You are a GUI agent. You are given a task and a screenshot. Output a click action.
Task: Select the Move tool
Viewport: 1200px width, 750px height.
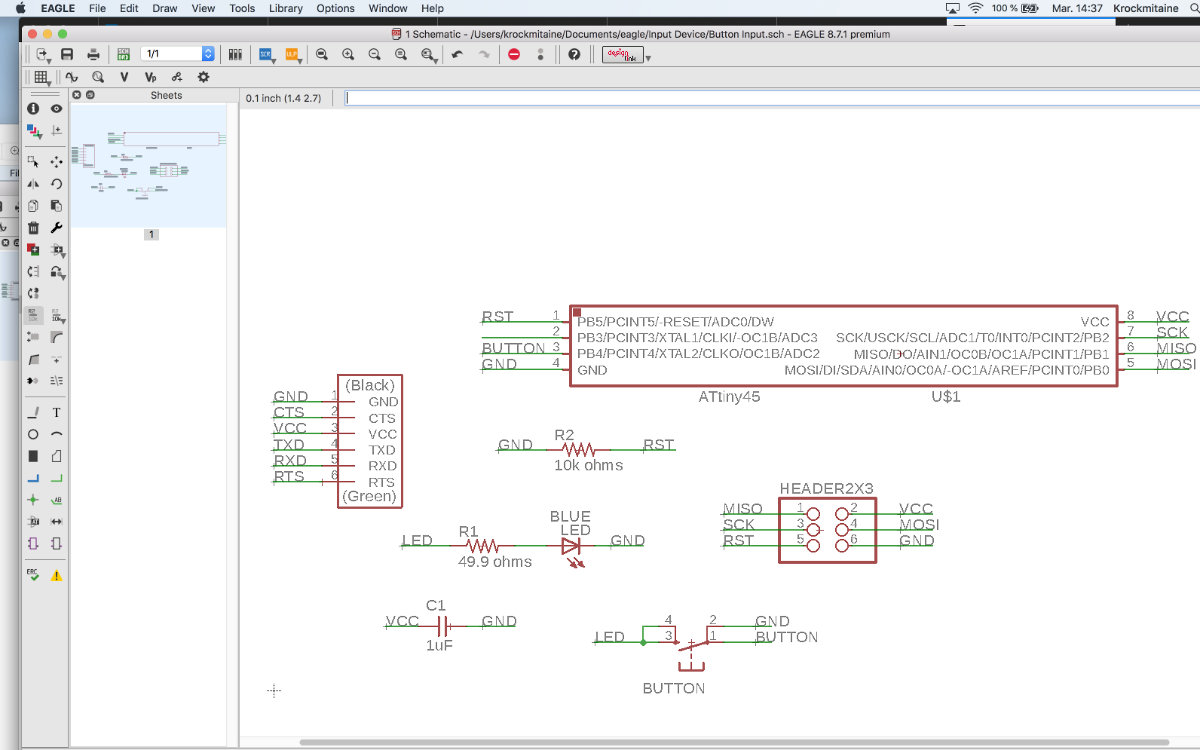point(57,161)
